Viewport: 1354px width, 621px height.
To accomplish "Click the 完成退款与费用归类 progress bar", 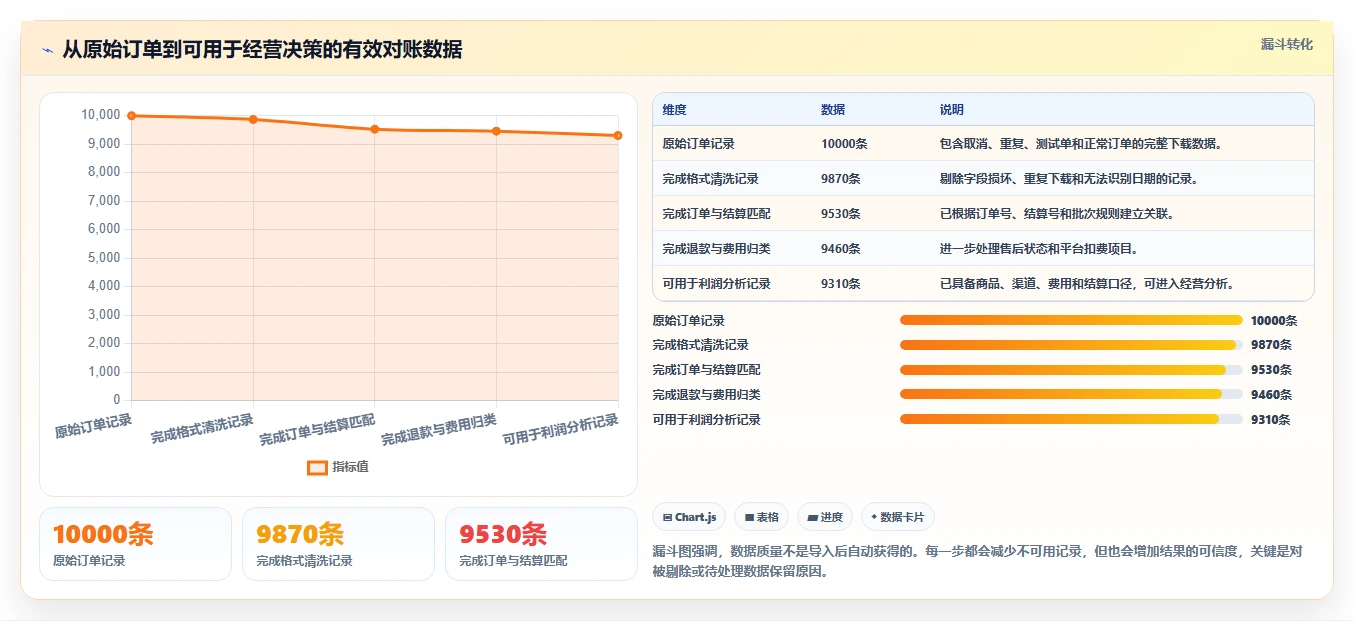I will coord(1071,394).
